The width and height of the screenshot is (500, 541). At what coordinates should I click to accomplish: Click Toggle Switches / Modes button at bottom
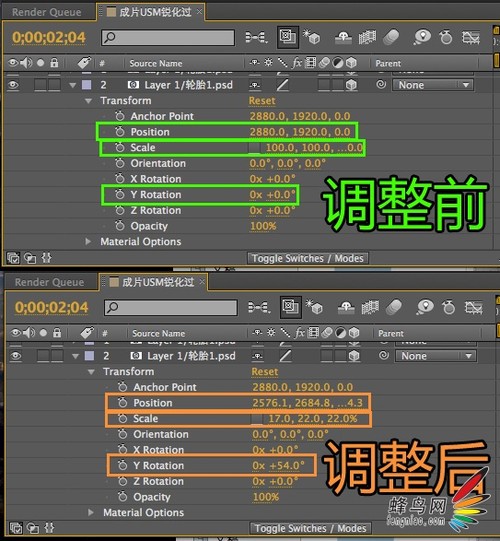310,528
